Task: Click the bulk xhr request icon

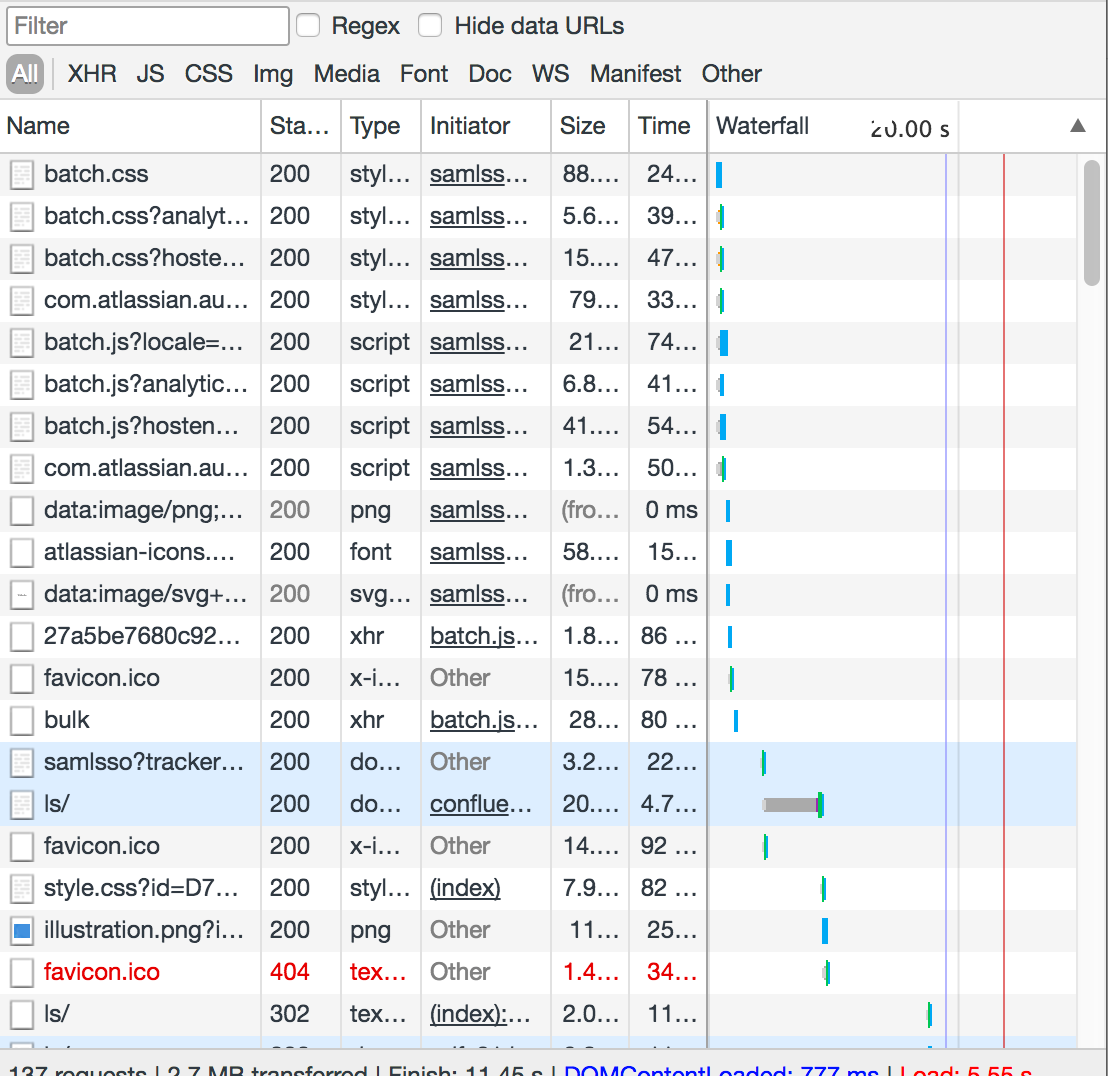Action: tap(21, 721)
